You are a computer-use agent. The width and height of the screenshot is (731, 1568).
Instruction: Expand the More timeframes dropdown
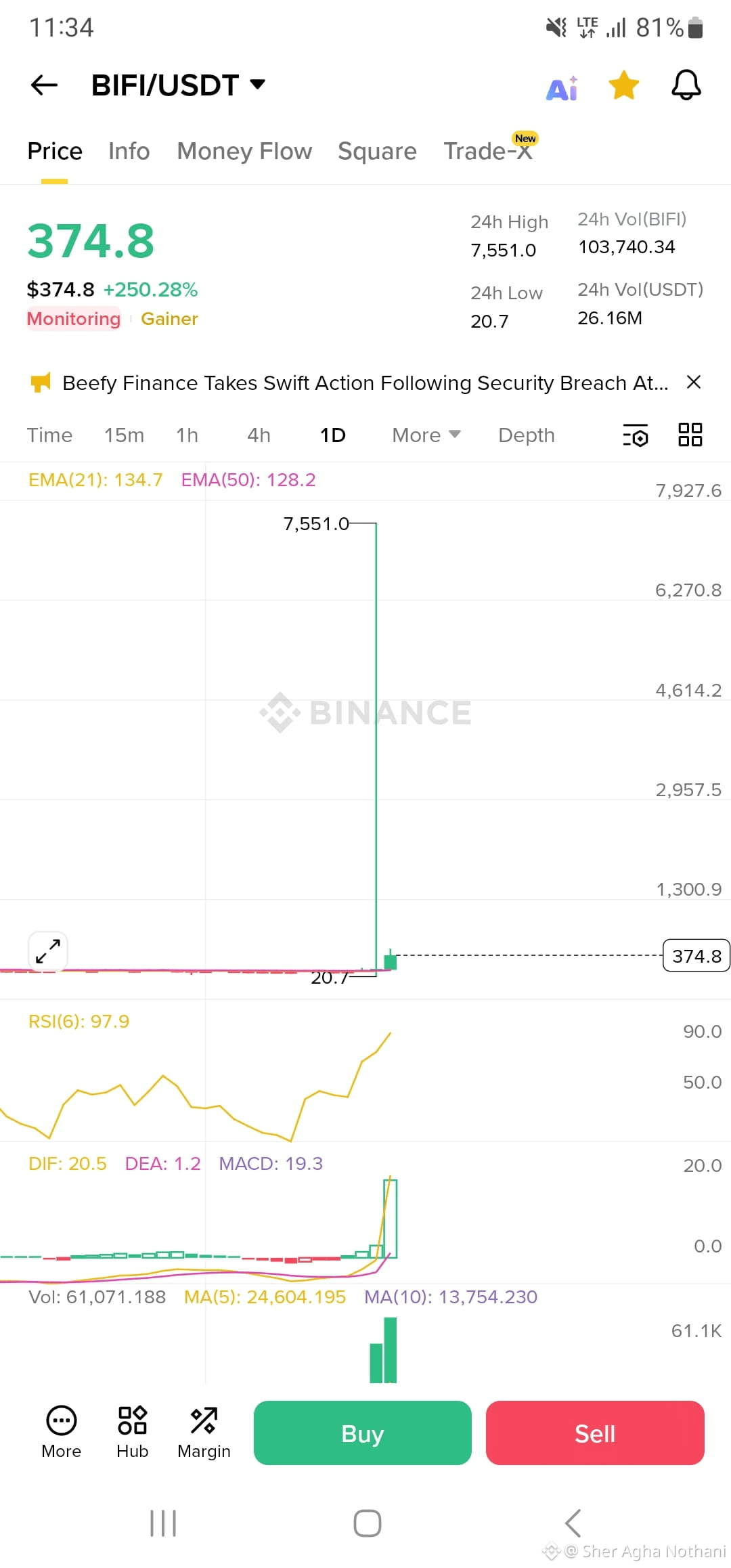pos(426,435)
